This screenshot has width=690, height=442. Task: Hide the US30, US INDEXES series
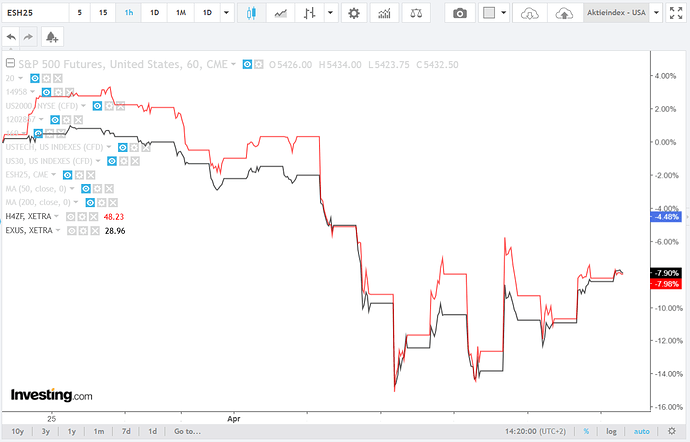[x=112, y=161]
